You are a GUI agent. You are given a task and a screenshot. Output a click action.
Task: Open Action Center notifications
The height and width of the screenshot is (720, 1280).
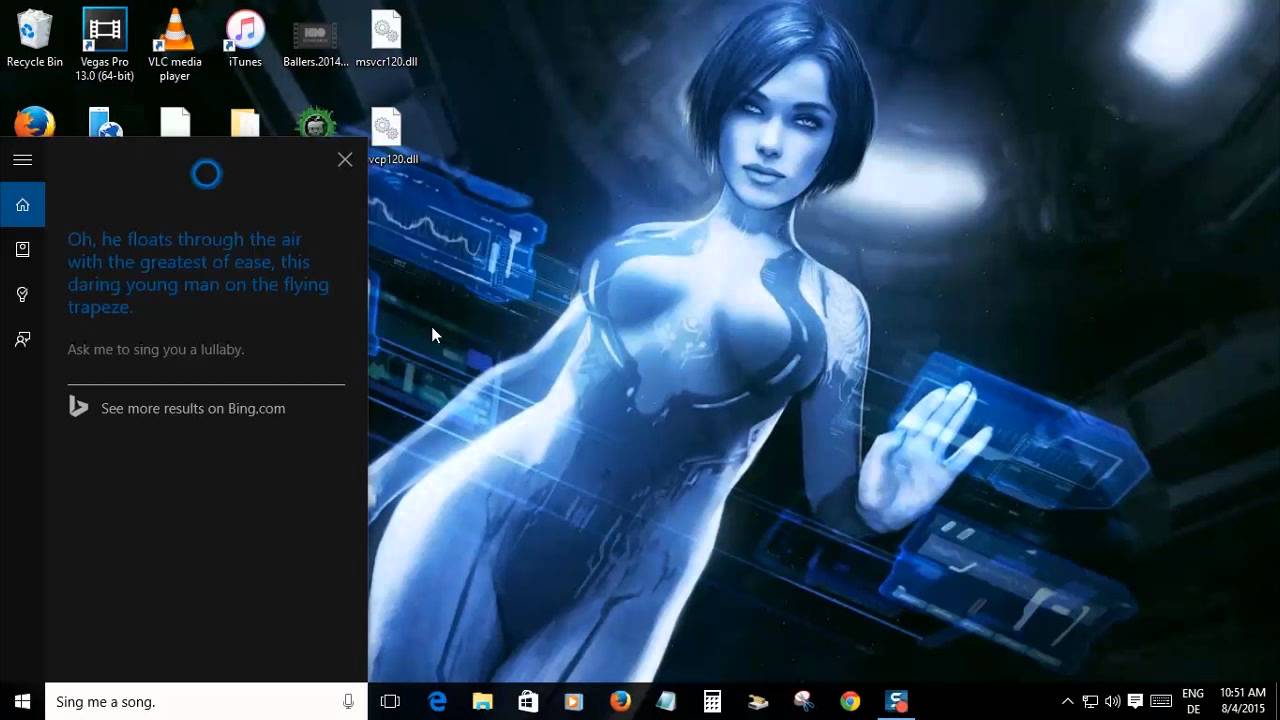tap(1135, 701)
